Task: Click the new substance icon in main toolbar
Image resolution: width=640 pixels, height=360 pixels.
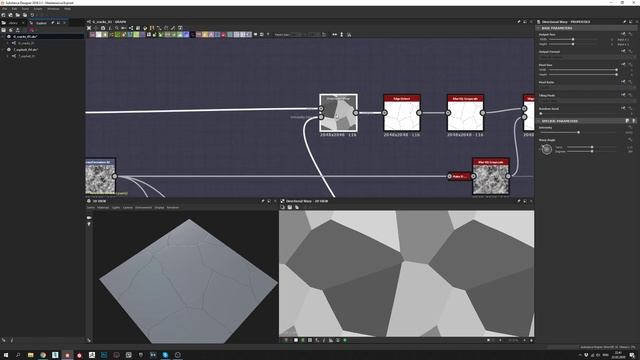Action: [x=4, y=15]
